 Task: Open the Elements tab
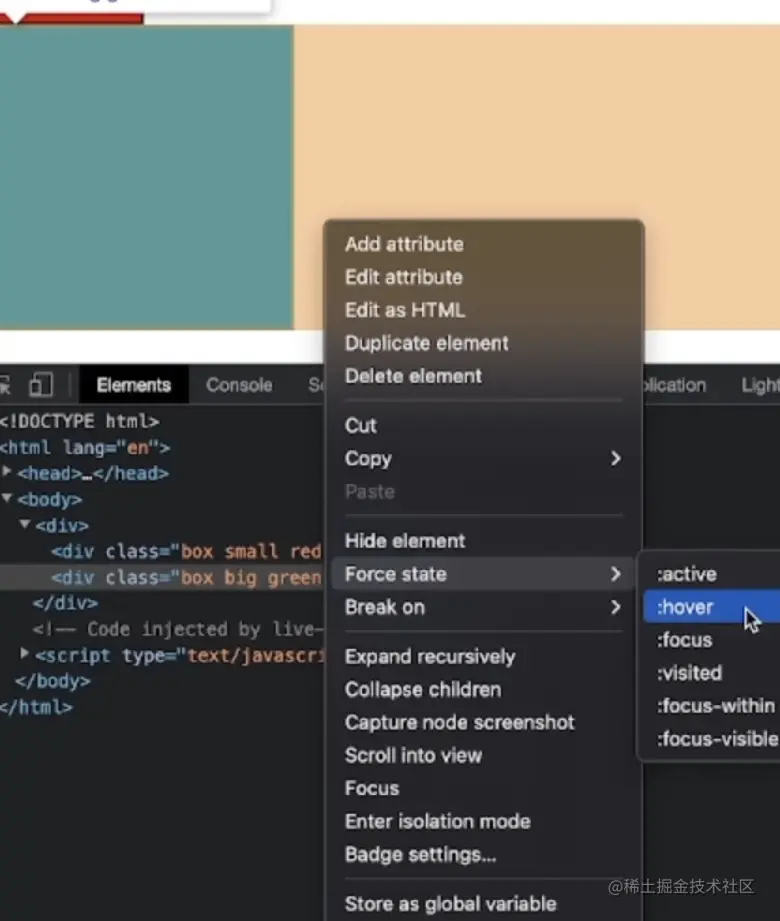pos(134,385)
